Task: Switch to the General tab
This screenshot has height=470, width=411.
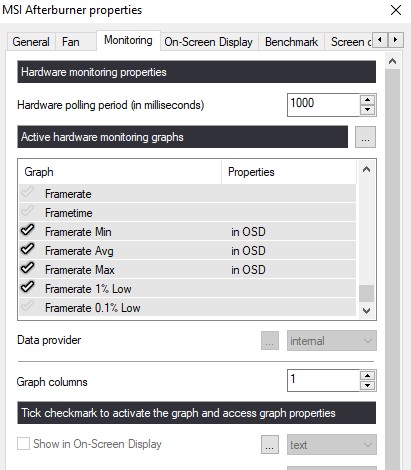Action: [31, 42]
